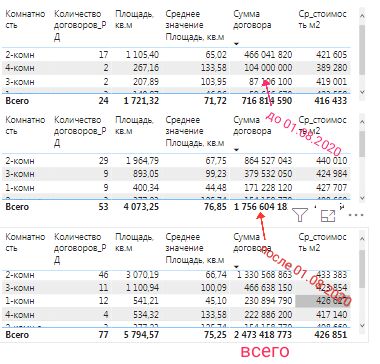The image size is (380, 364).
Task: Select cell 466 638 150
Action: 268,288
